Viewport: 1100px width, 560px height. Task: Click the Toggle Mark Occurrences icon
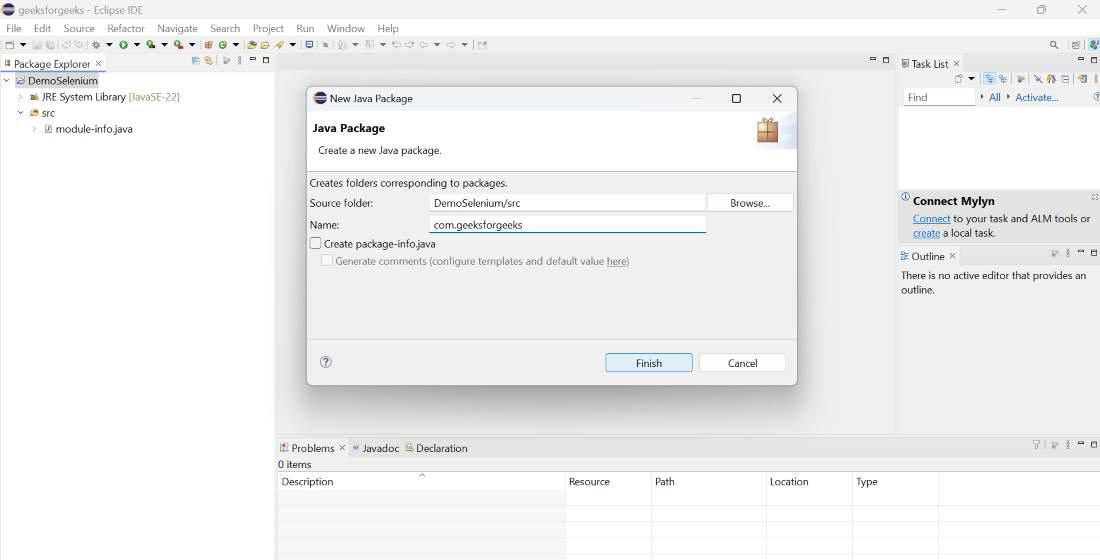click(x=326, y=45)
